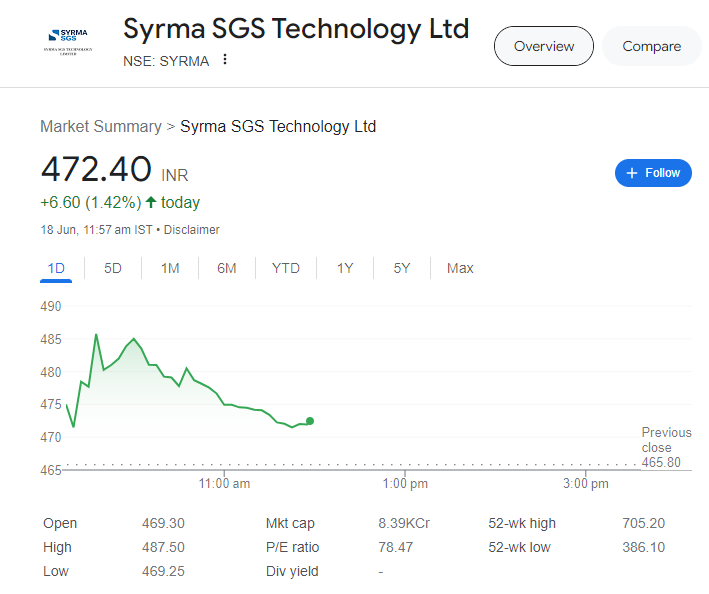
Task: Click the 485 y-axis label
Action: pos(51,339)
